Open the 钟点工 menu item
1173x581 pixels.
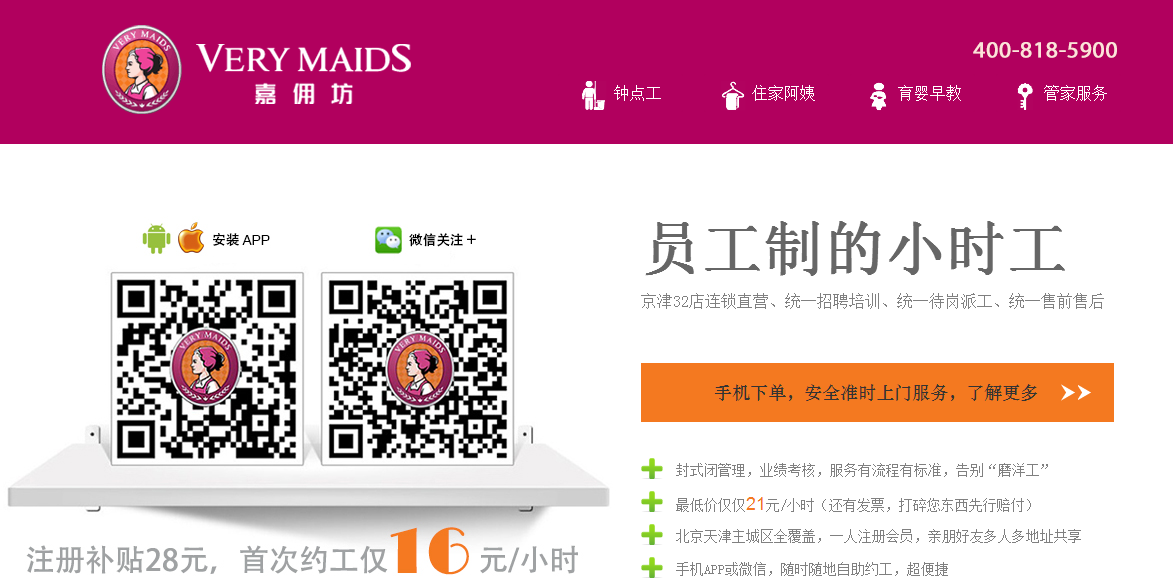[637, 93]
